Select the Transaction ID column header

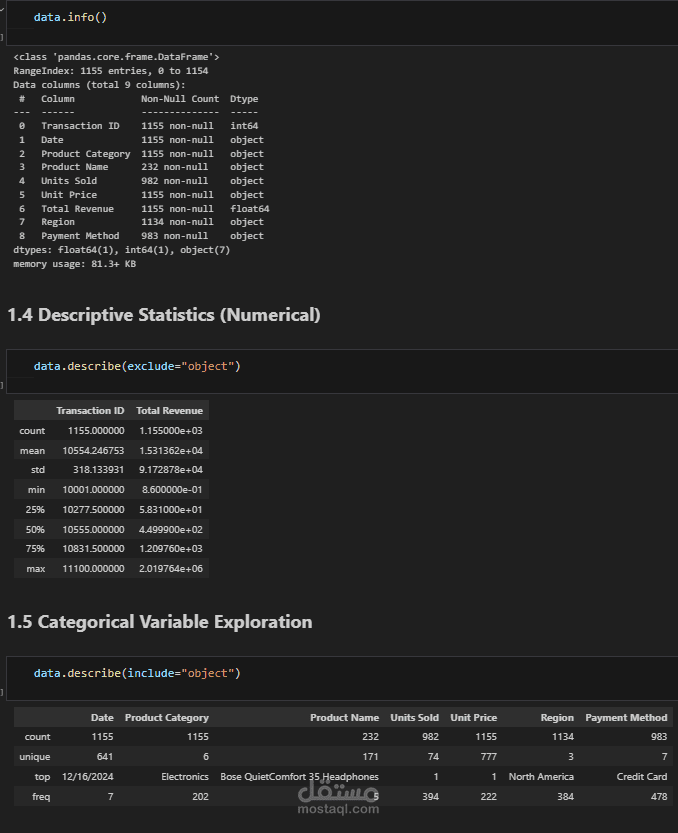pos(90,411)
